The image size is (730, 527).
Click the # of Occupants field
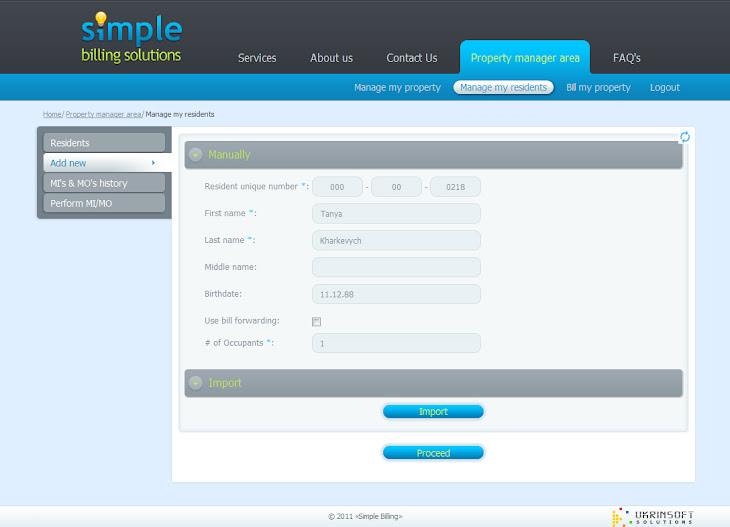pyautogui.click(x=396, y=343)
